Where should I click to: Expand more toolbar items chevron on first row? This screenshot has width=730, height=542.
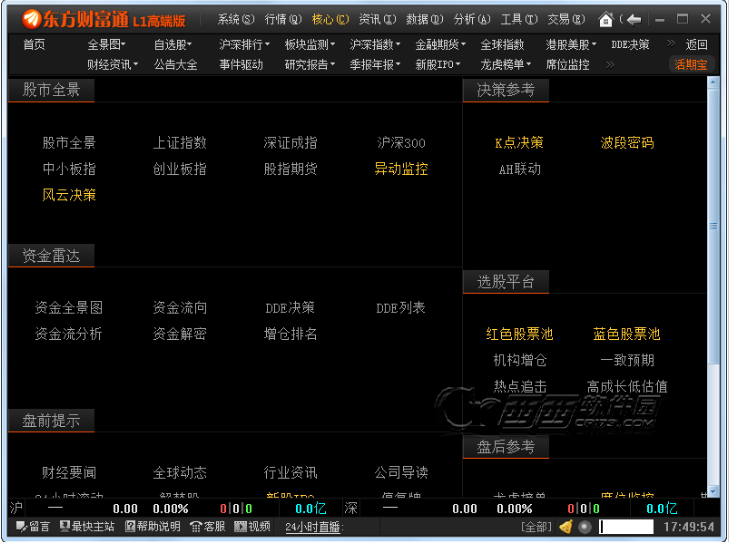pos(670,43)
